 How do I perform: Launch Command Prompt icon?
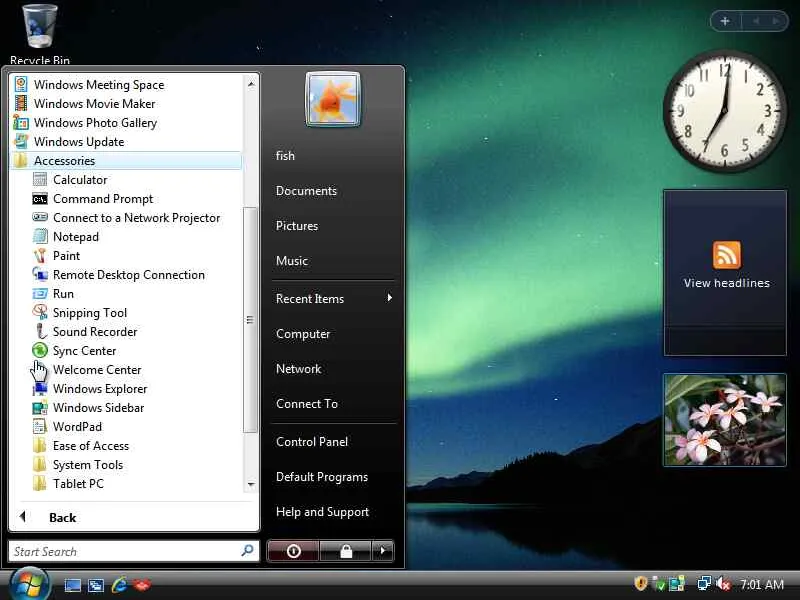40,198
